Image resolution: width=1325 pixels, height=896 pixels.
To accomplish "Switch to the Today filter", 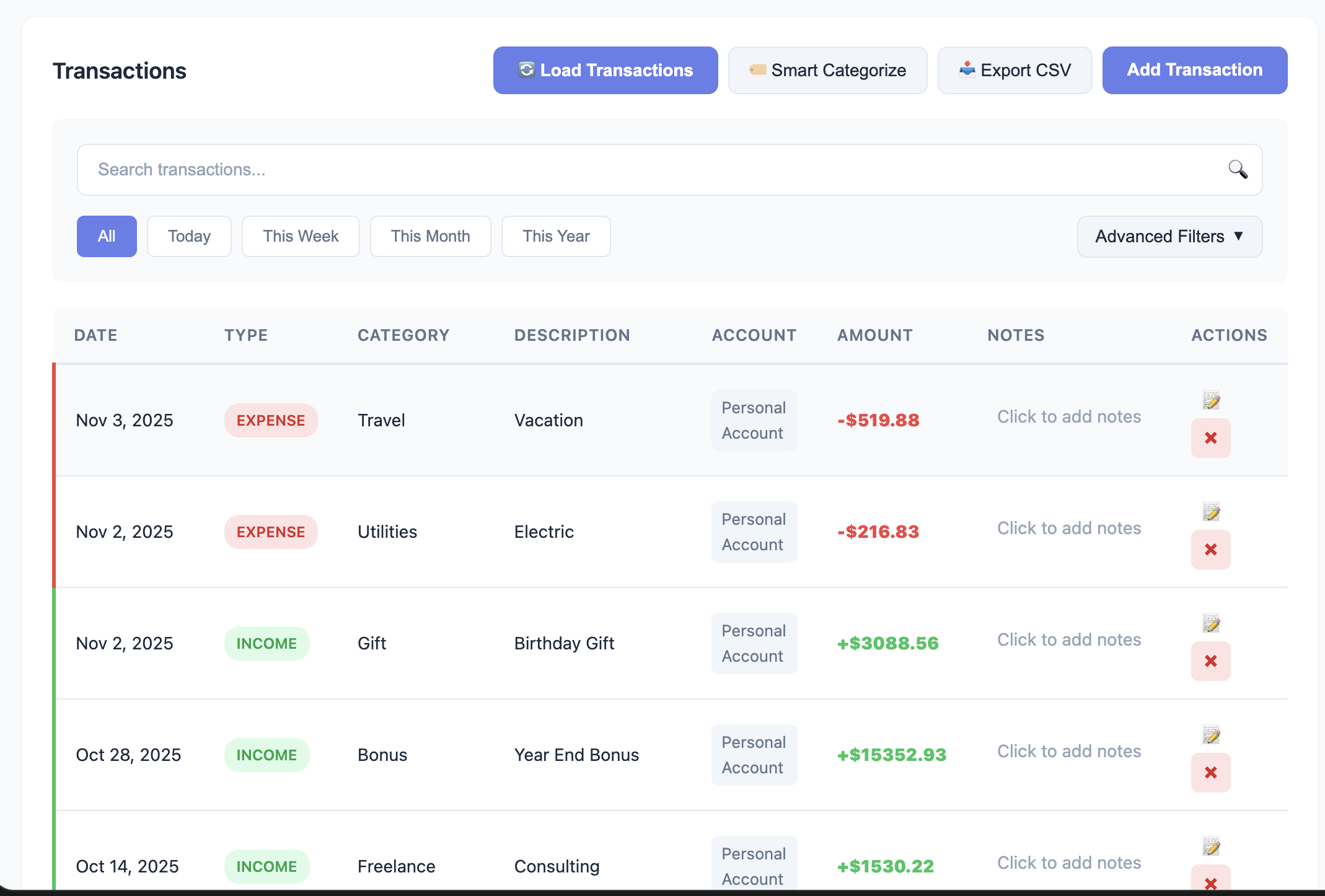I will (x=189, y=236).
